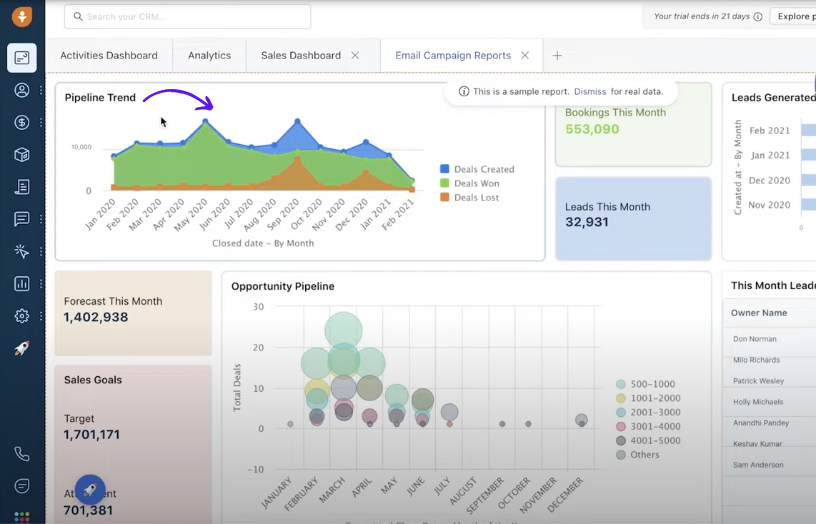Open the Settings gear icon in sidebar

coord(22,316)
